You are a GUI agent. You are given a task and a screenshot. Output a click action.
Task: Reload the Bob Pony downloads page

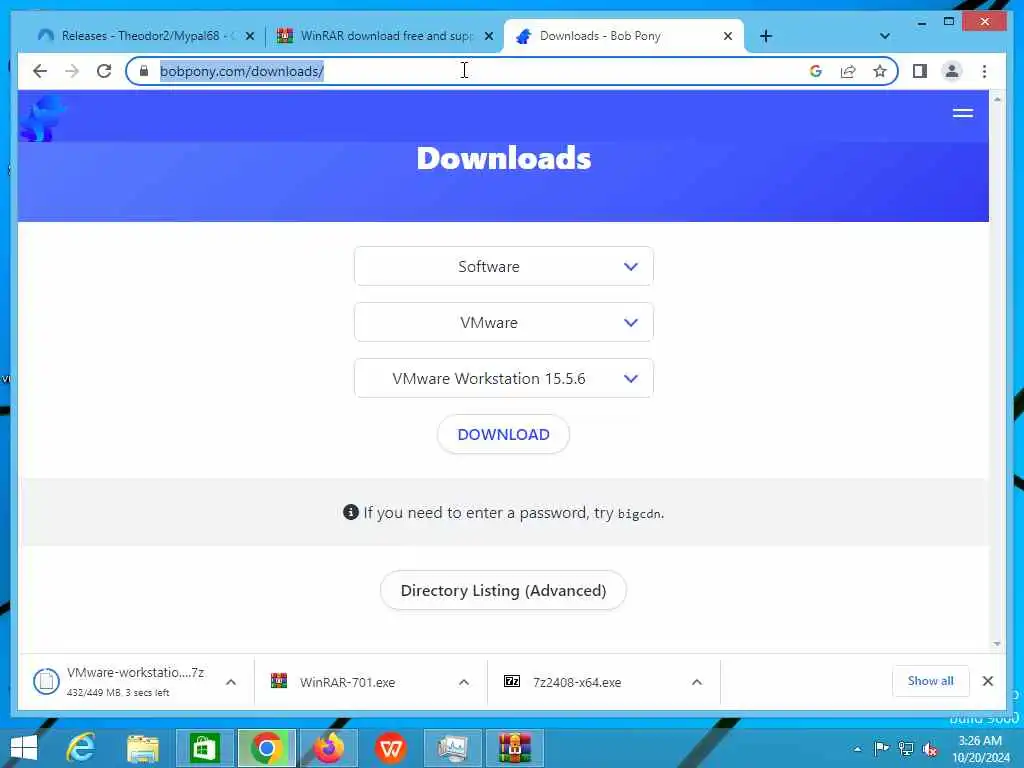point(104,71)
